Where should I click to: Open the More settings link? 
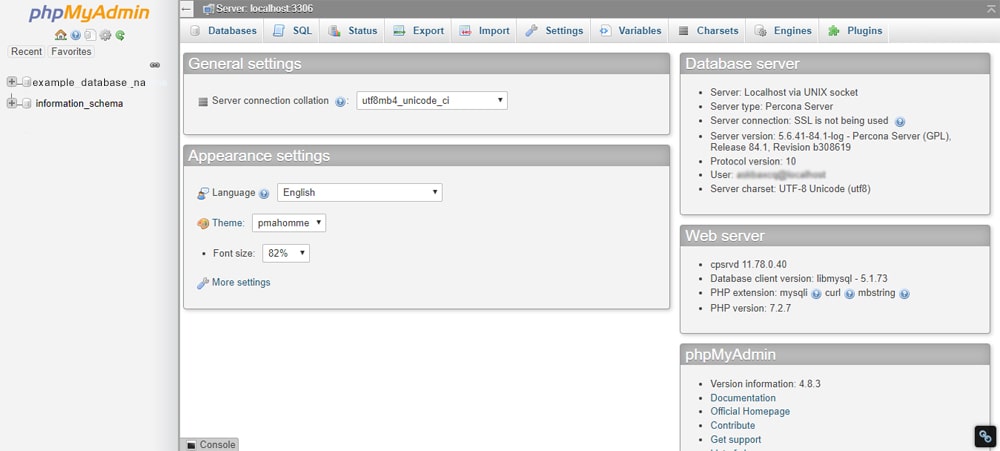(241, 282)
